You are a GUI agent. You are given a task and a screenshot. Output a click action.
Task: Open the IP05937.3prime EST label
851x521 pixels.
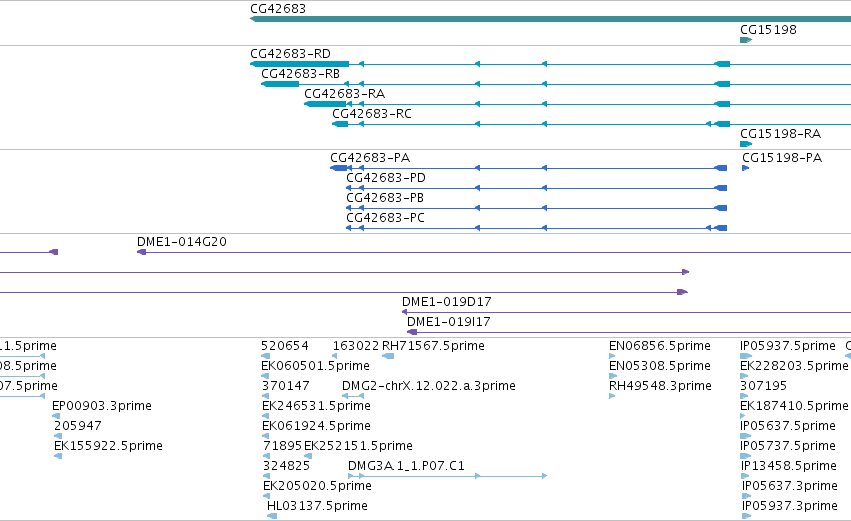[x=790, y=507]
